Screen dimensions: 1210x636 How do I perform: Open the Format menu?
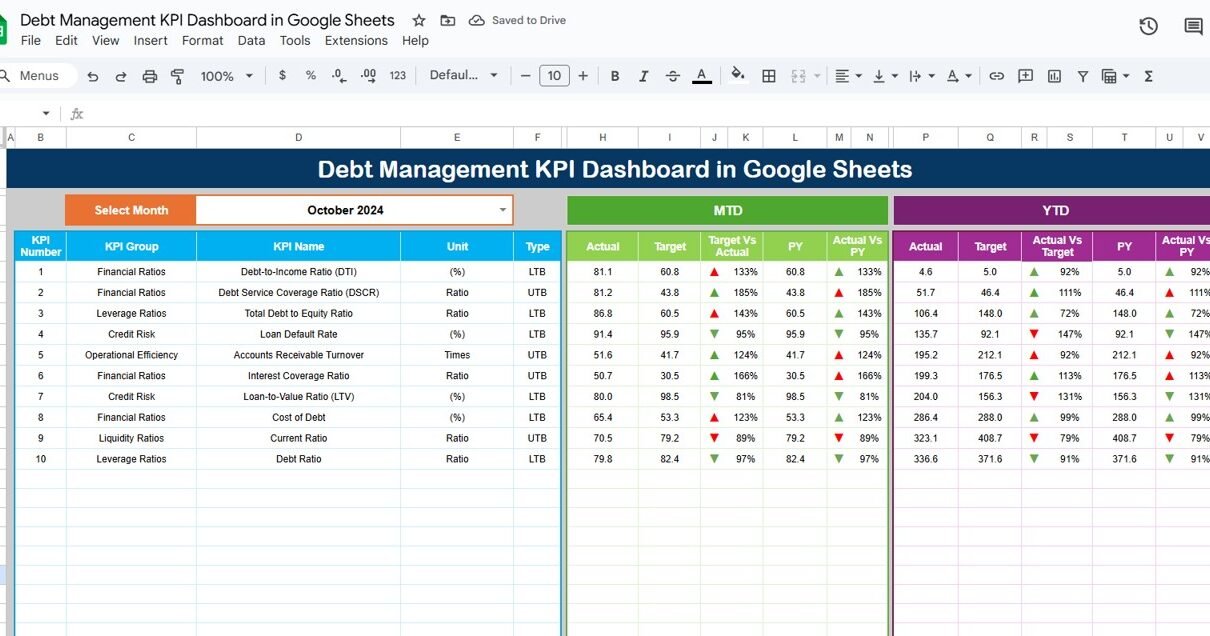tap(202, 41)
